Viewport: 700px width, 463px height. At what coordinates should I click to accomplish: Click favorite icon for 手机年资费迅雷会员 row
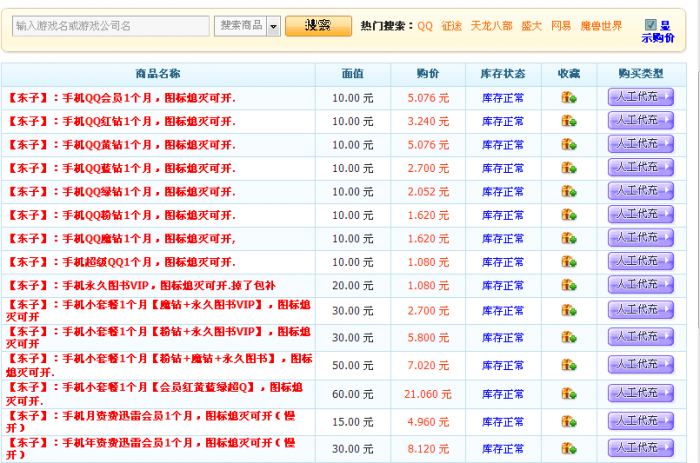coord(569,448)
